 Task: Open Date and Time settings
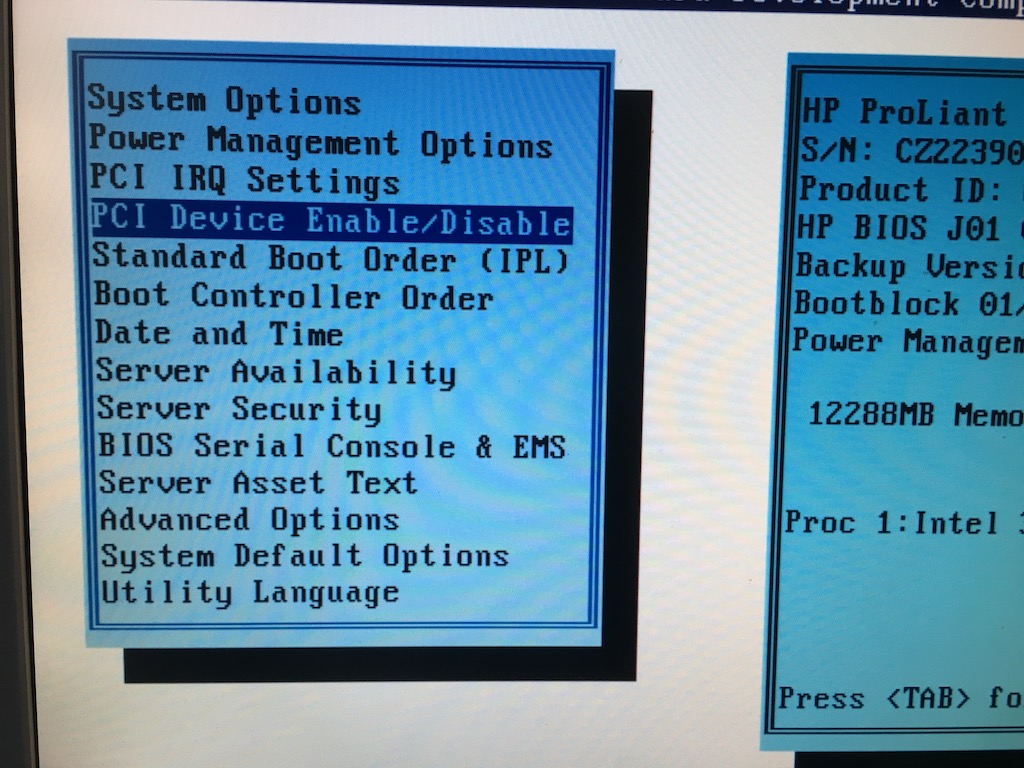click(x=219, y=334)
